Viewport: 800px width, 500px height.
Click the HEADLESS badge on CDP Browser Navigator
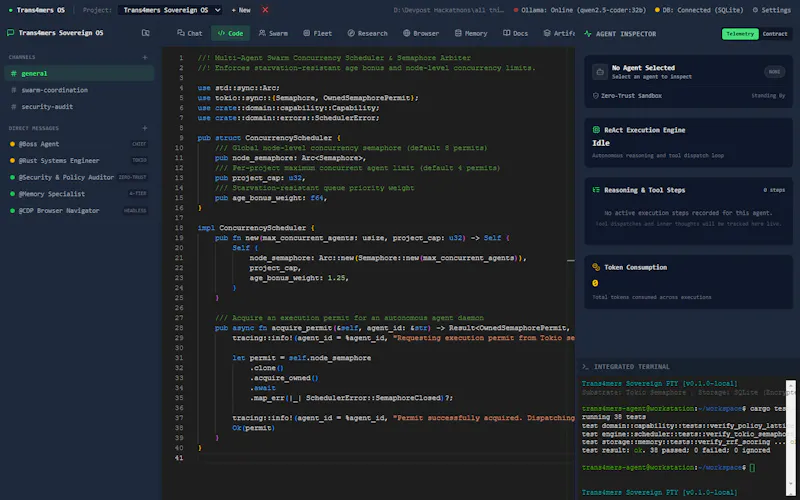(135, 210)
